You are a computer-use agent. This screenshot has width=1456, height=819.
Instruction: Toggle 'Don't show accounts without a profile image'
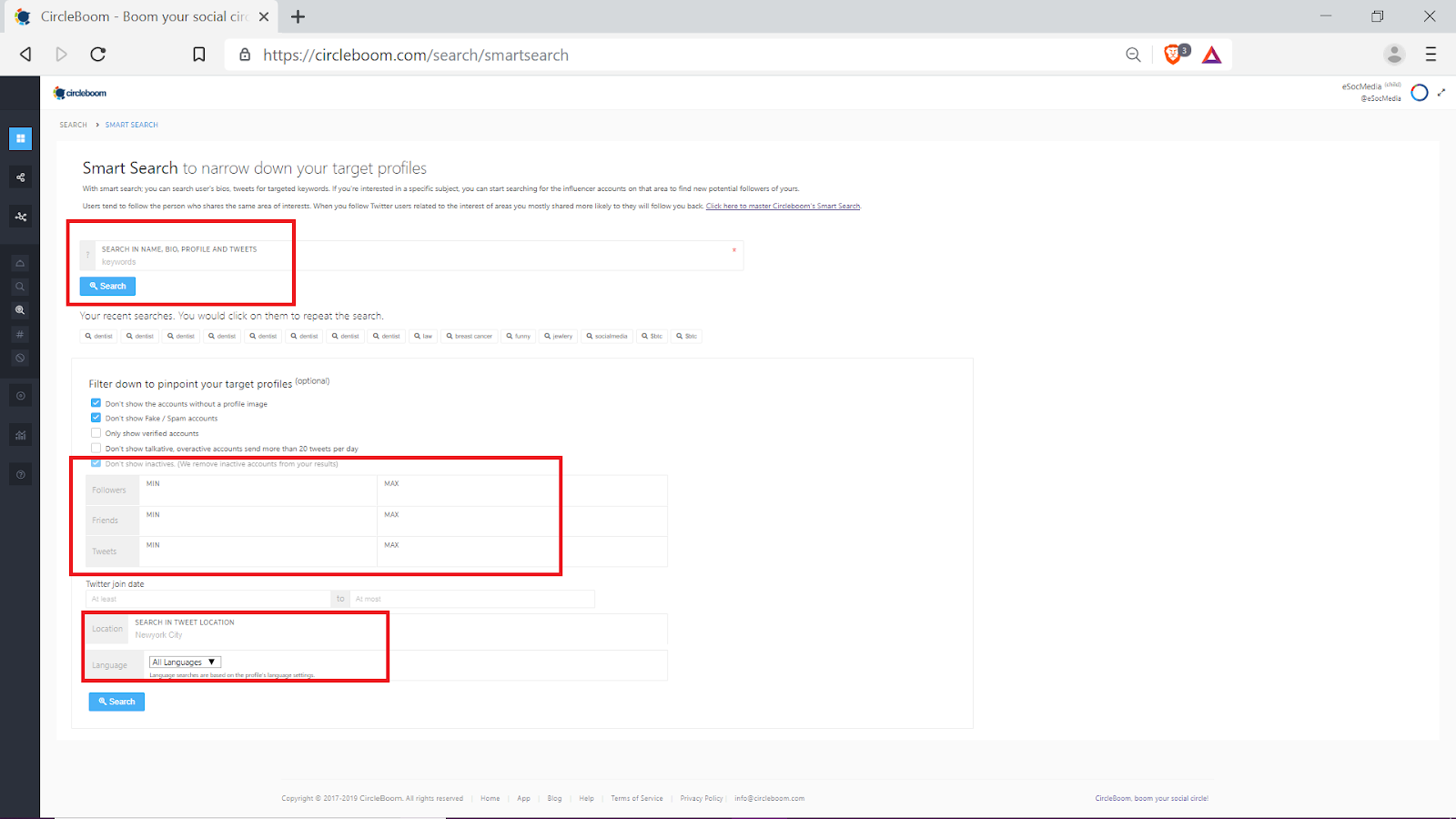[x=96, y=403]
